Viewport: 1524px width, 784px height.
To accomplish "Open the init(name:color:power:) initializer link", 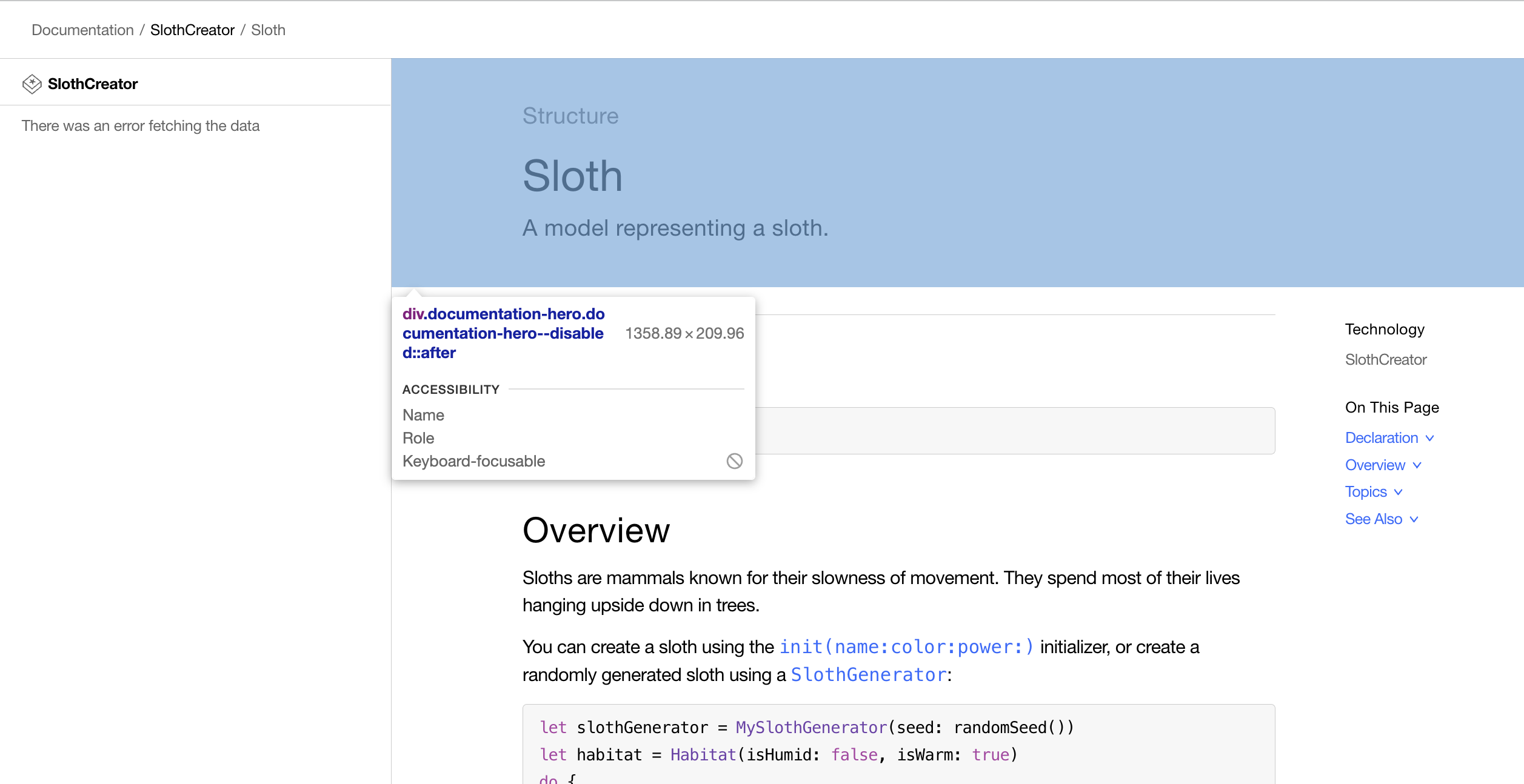I will [x=906, y=647].
